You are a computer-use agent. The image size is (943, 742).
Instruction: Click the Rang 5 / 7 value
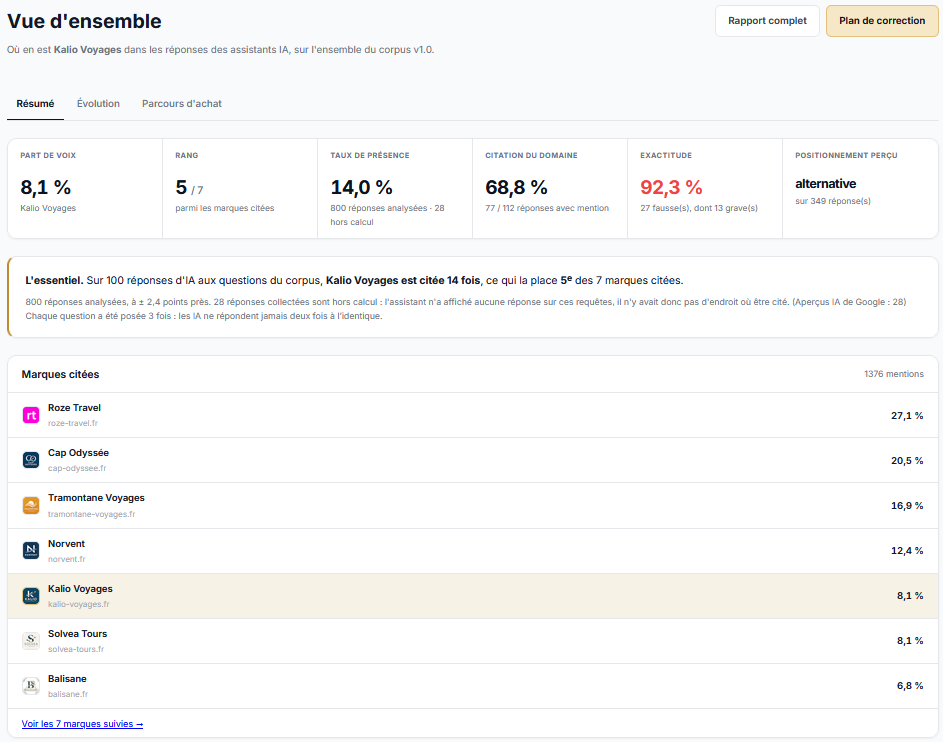tap(189, 188)
